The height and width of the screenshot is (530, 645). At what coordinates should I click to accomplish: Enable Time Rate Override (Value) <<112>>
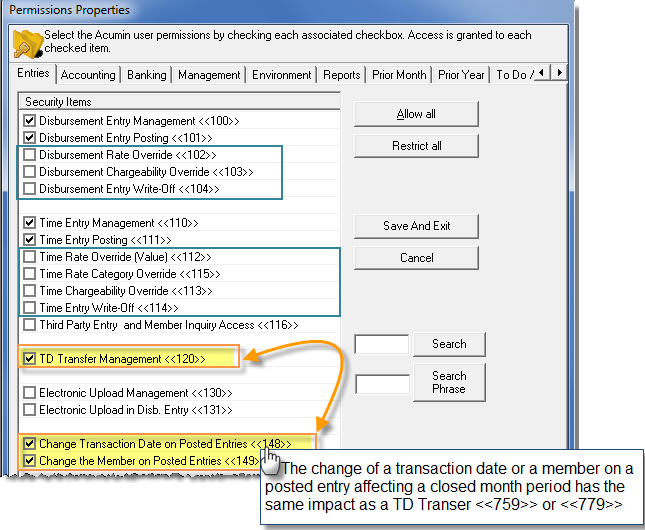(x=29, y=257)
